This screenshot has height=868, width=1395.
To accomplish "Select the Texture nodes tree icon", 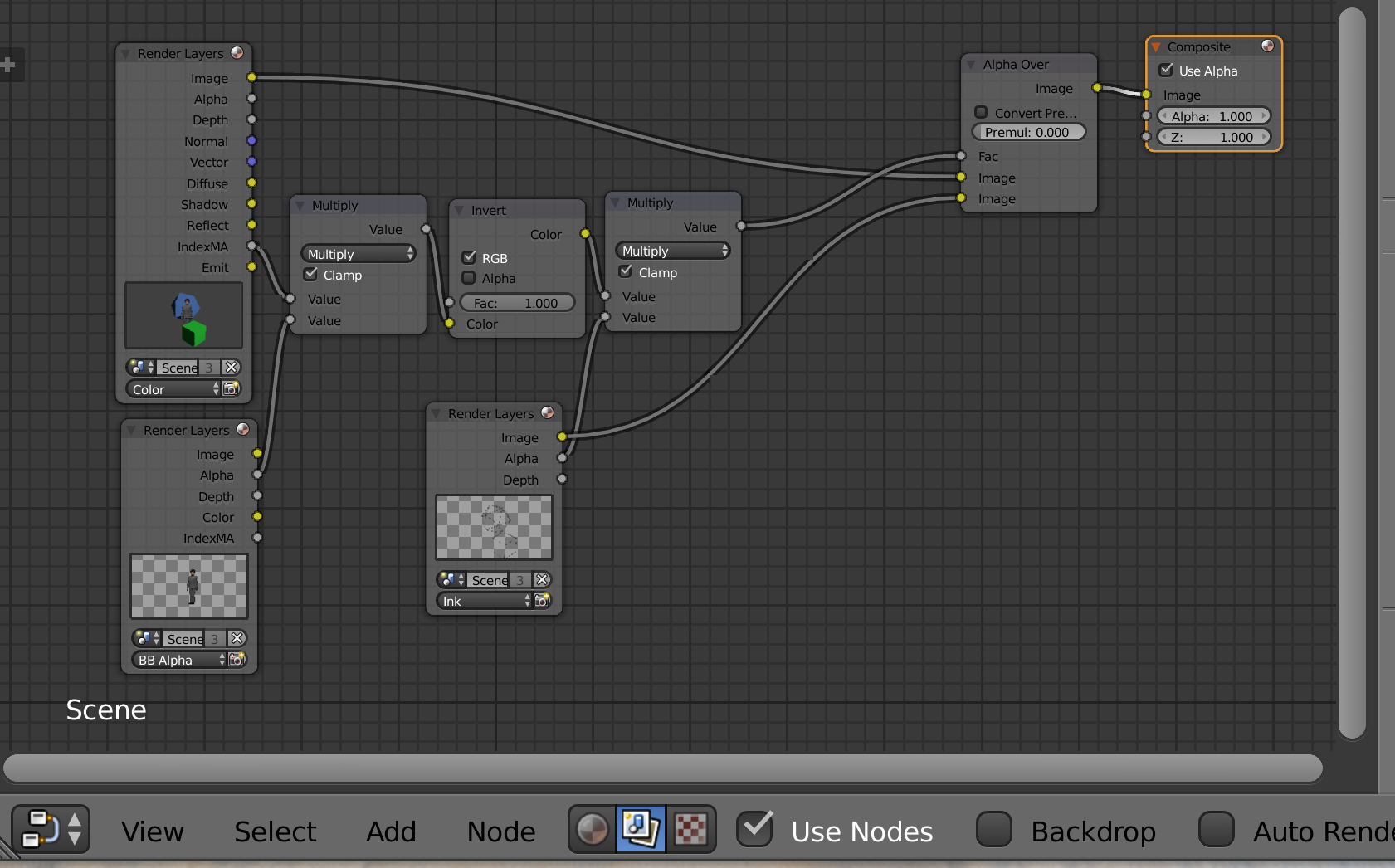I will click(x=690, y=829).
